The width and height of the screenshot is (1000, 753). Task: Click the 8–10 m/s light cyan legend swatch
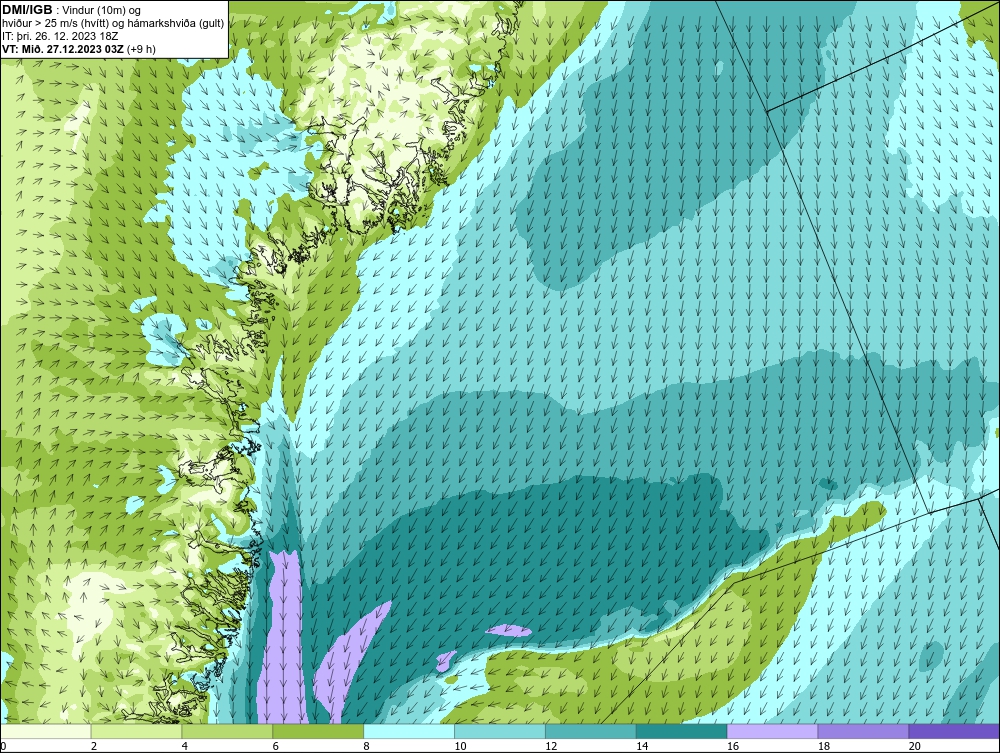pyautogui.click(x=409, y=731)
